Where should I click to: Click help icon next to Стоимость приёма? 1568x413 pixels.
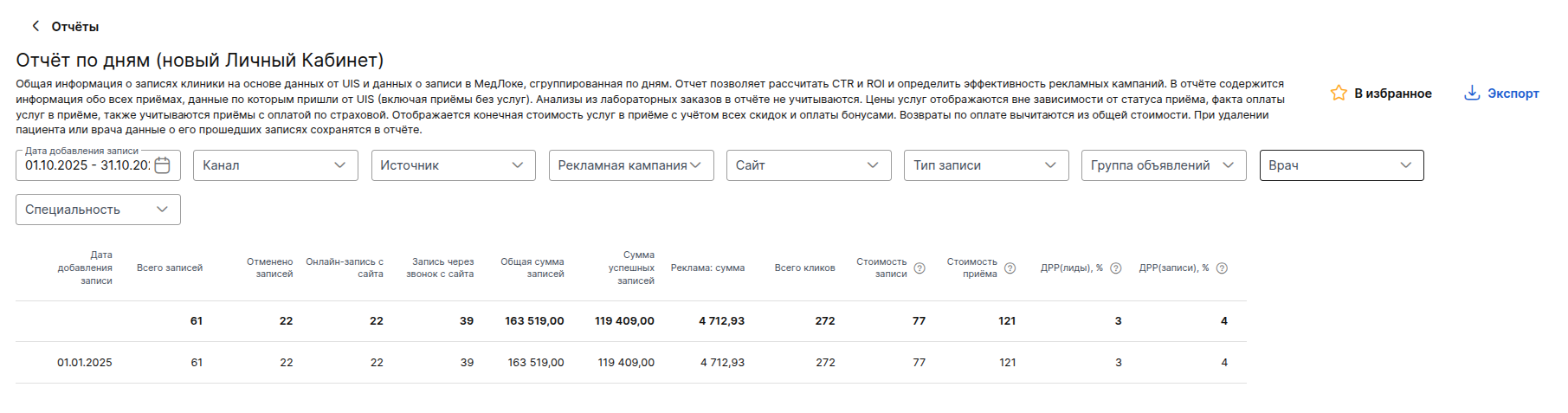pyautogui.click(x=1010, y=268)
